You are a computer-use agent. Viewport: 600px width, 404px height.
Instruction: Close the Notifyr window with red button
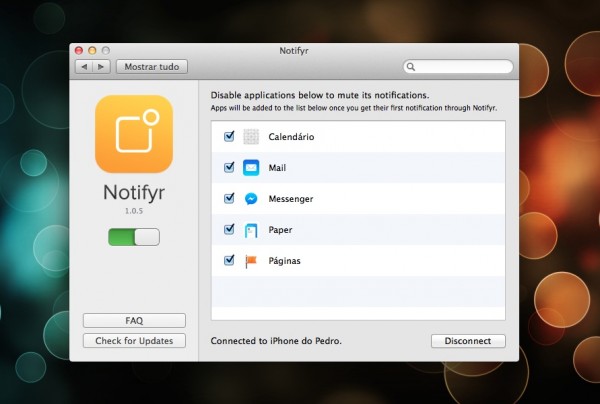79,50
